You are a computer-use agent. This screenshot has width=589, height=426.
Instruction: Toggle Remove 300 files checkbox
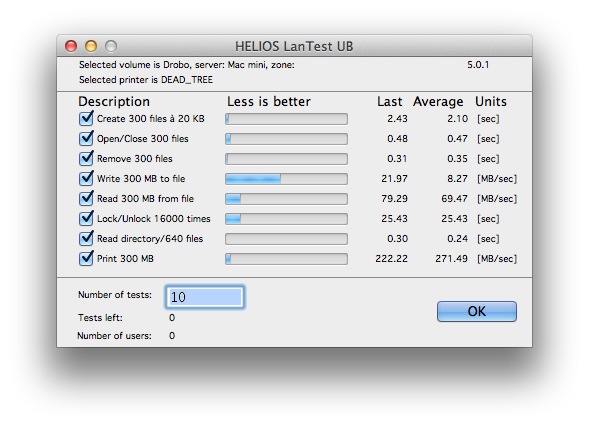point(86,158)
